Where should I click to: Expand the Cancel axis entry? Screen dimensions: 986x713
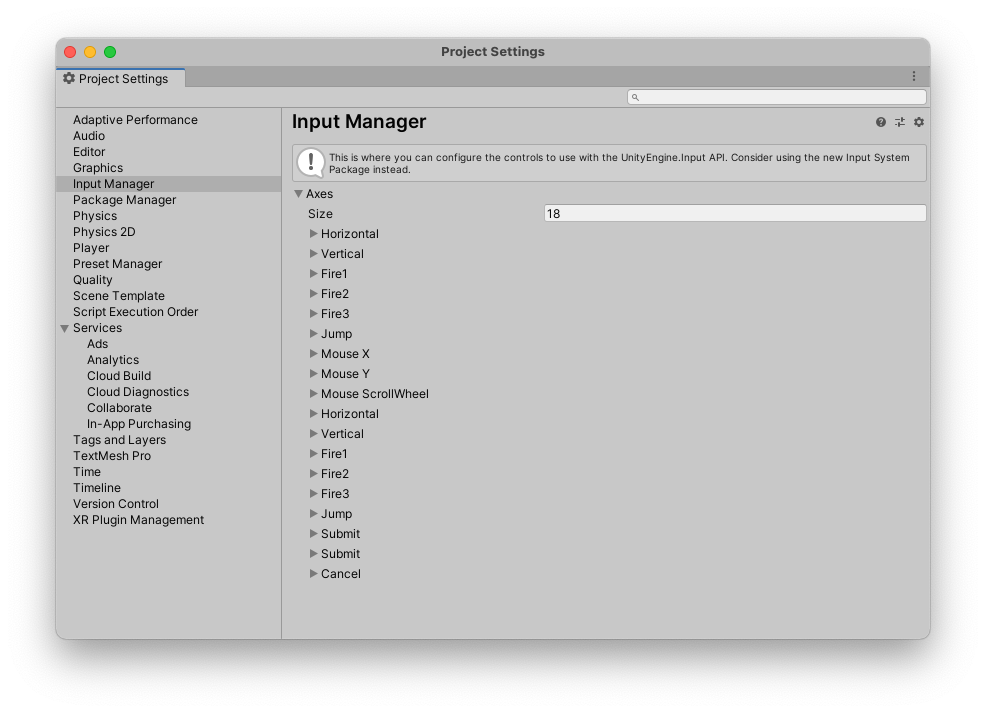313,573
